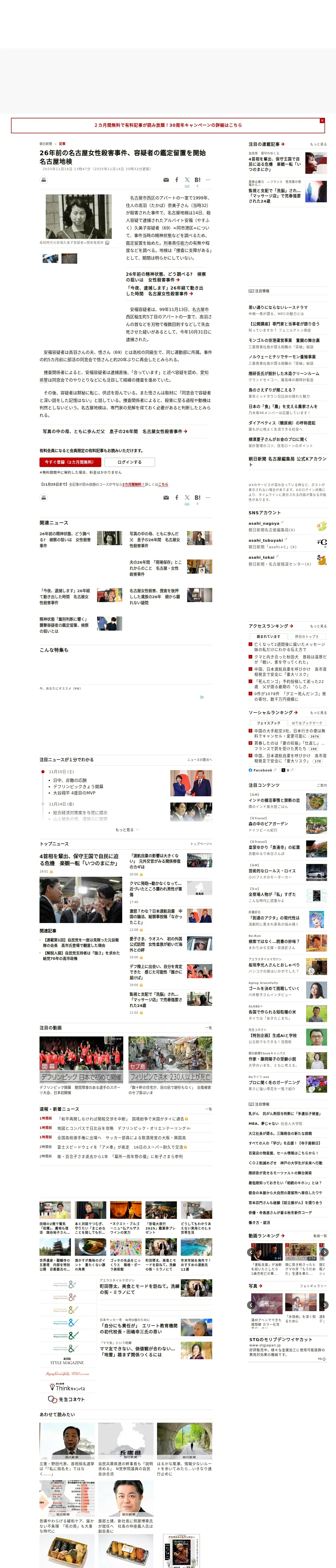The image size is (336, 1568).
Task: Close the campaign banner with the red X
Action: (322, 120)
